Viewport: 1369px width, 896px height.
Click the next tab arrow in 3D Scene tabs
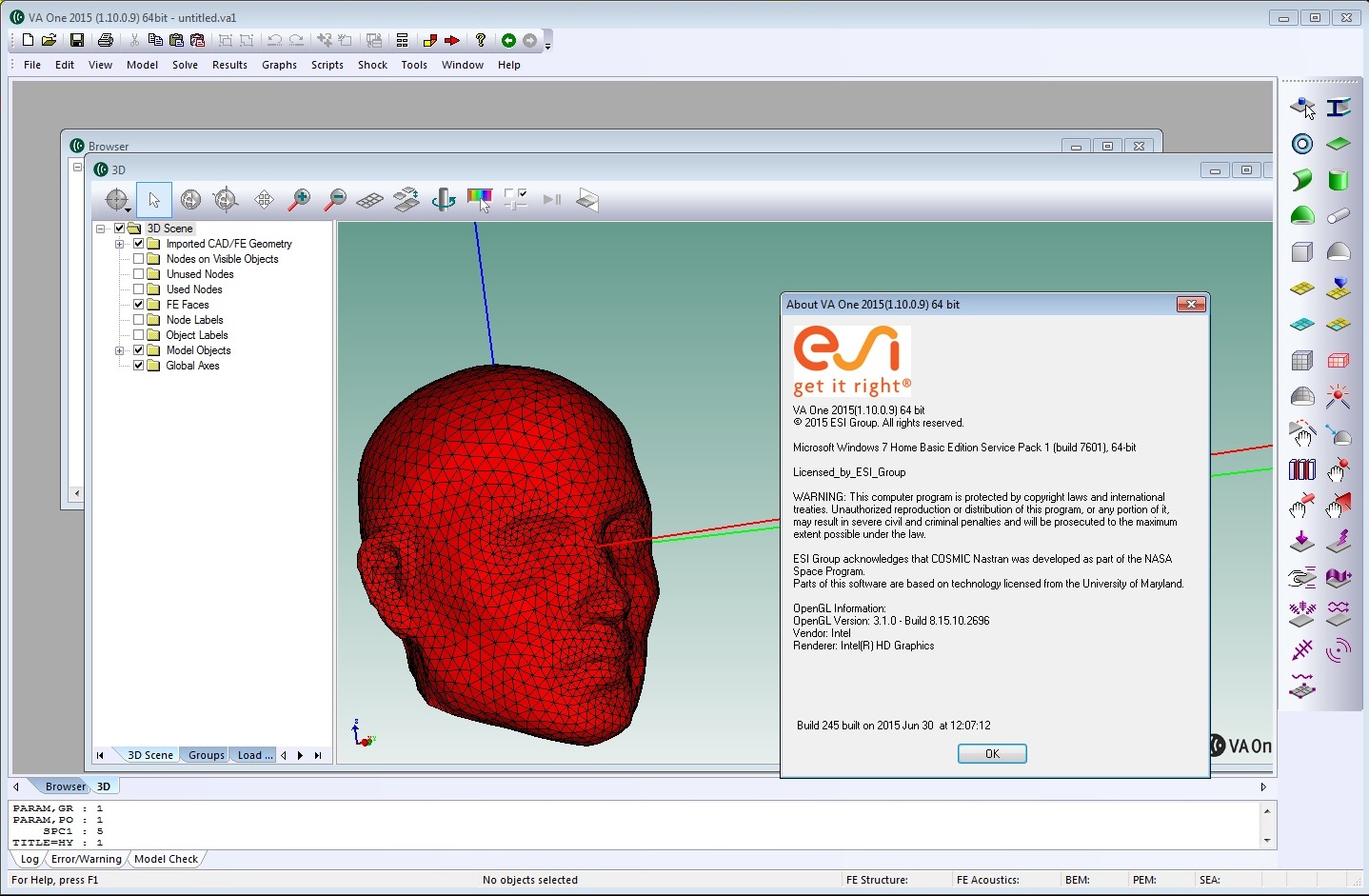(x=301, y=755)
